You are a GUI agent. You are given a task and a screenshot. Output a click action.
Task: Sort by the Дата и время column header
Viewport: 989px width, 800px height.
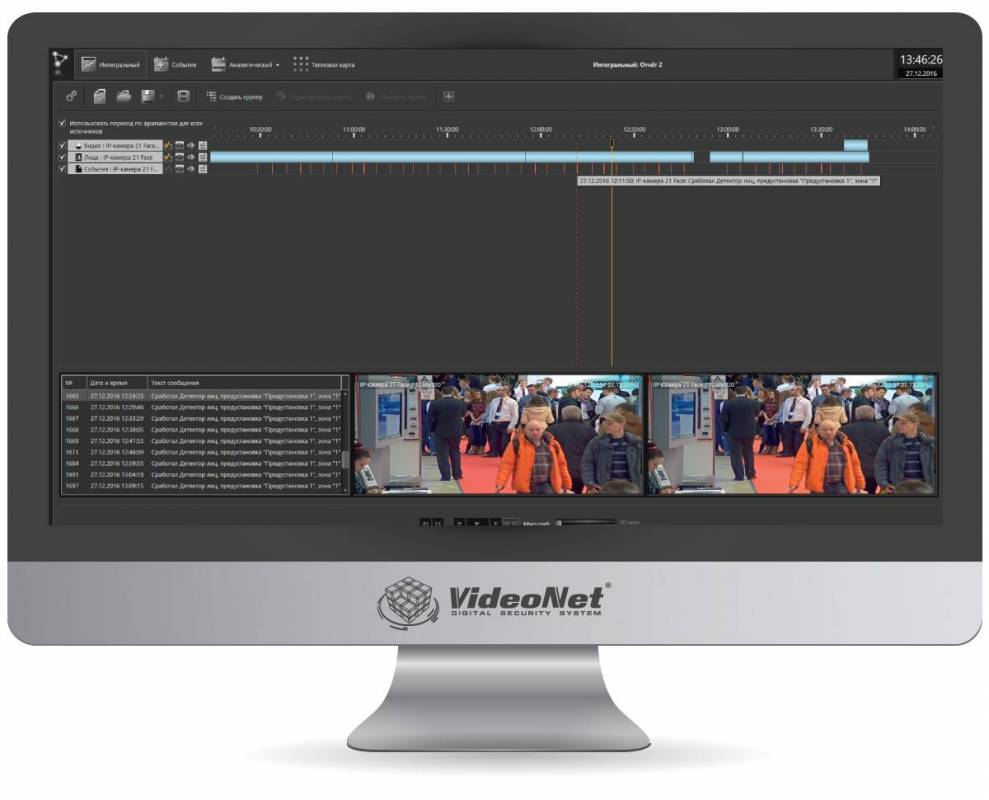tap(117, 382)
